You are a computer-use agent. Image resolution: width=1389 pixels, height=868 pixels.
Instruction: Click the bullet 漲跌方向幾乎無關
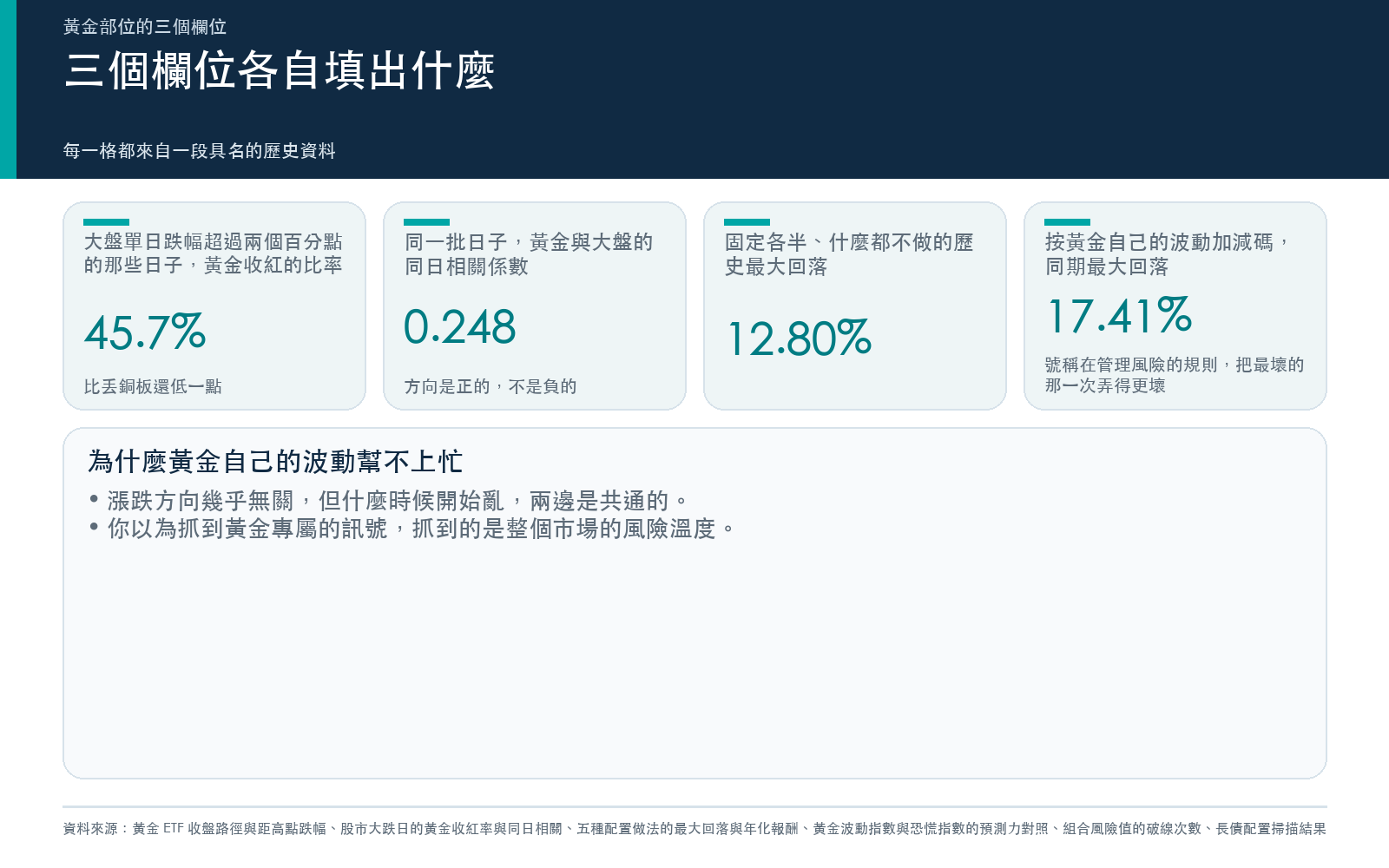coord(201,501)
